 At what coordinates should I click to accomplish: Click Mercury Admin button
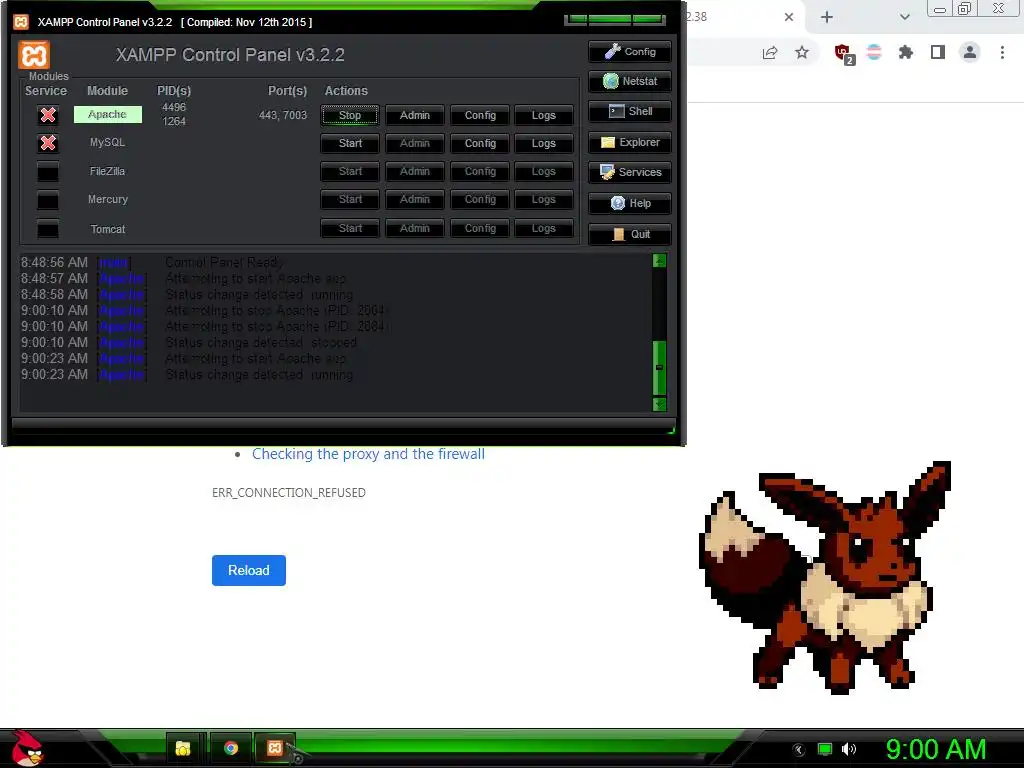pos(415,200)
